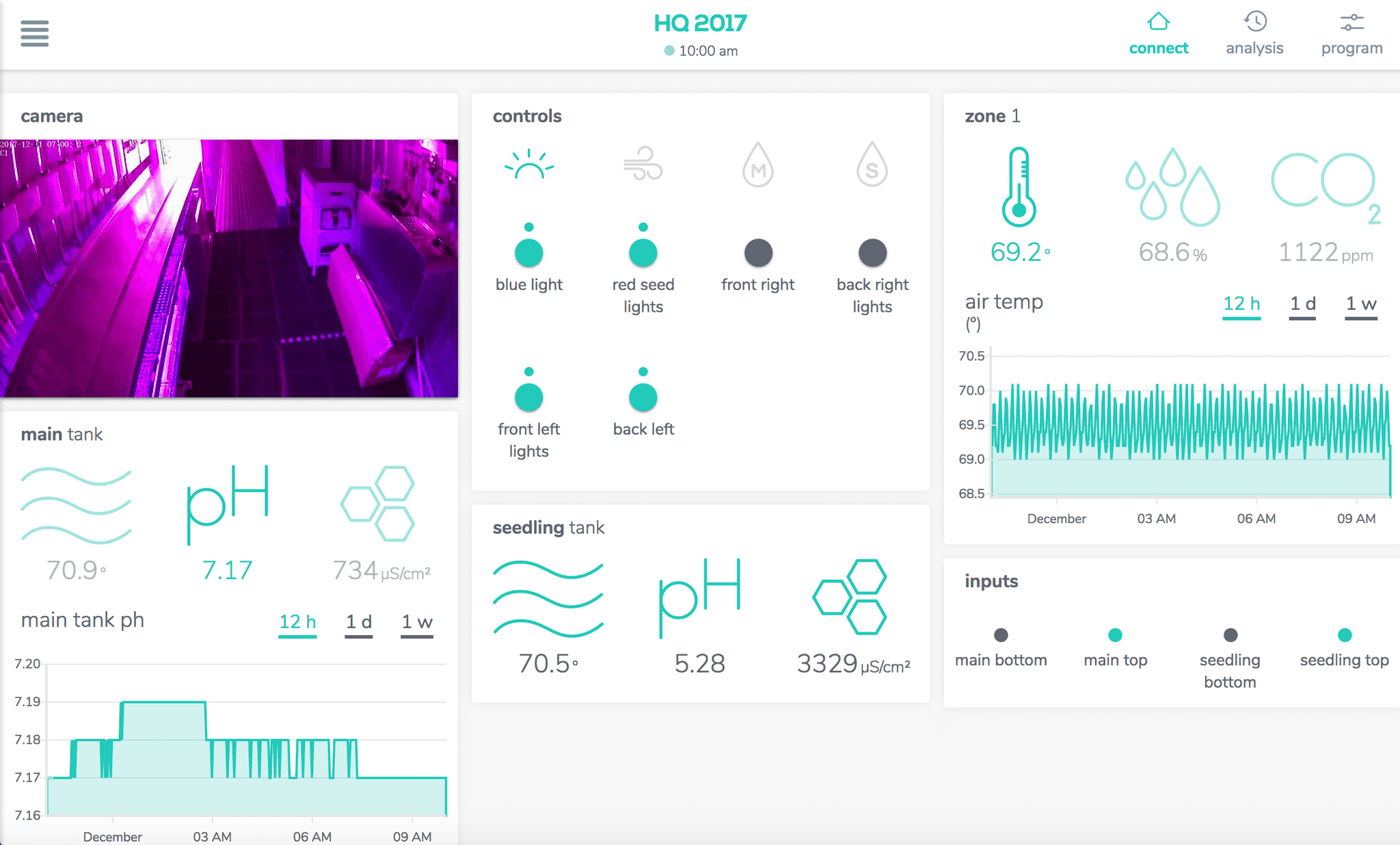Image resolution: width=1400 pixels, height=845 pixels.
Task: Select the CO2 icon in zone 1
Action: (x=1325, y=187)
